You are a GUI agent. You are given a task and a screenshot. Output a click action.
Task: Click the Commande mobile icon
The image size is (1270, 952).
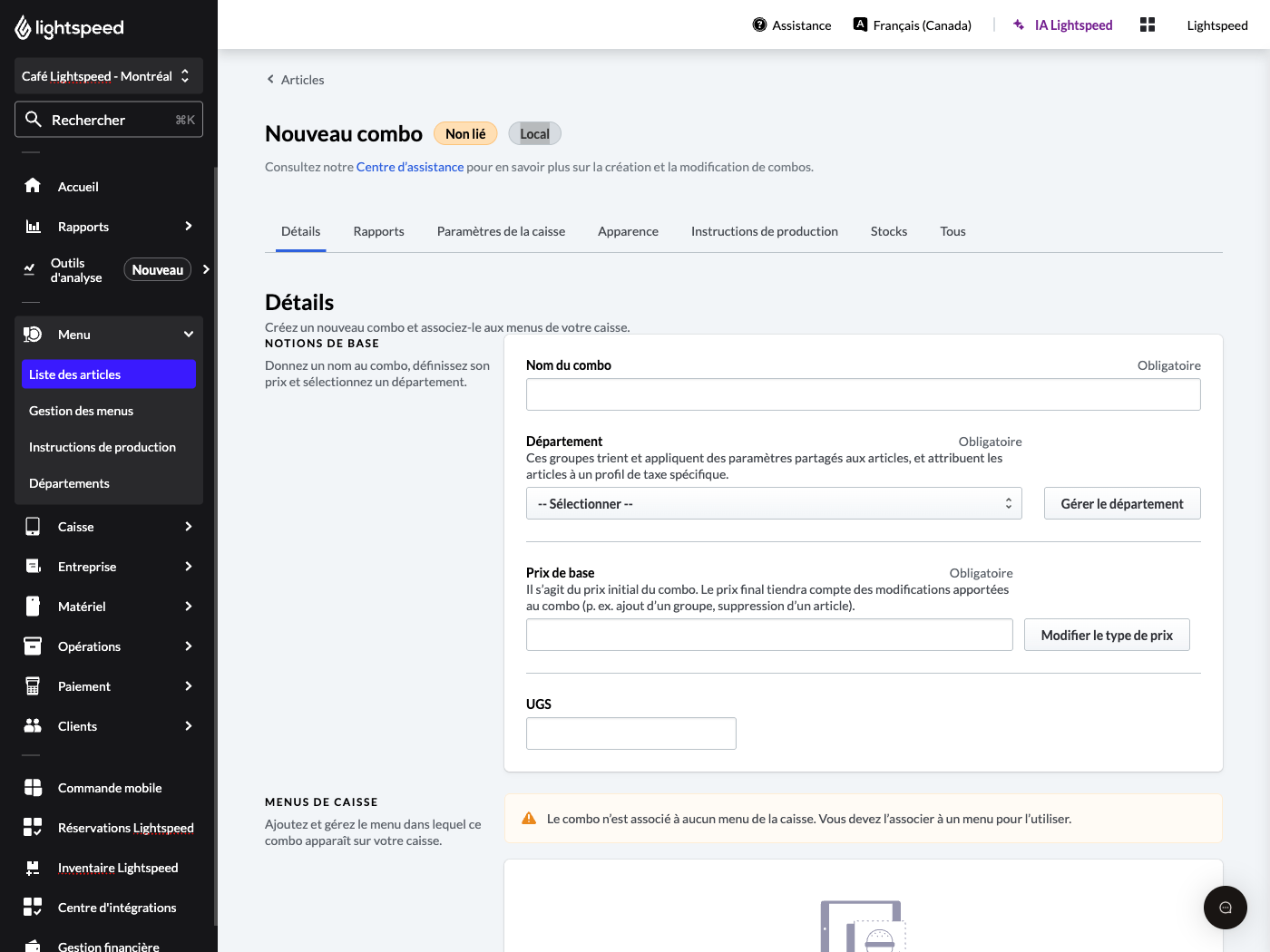pyautogui.click(x=33, y=788)
